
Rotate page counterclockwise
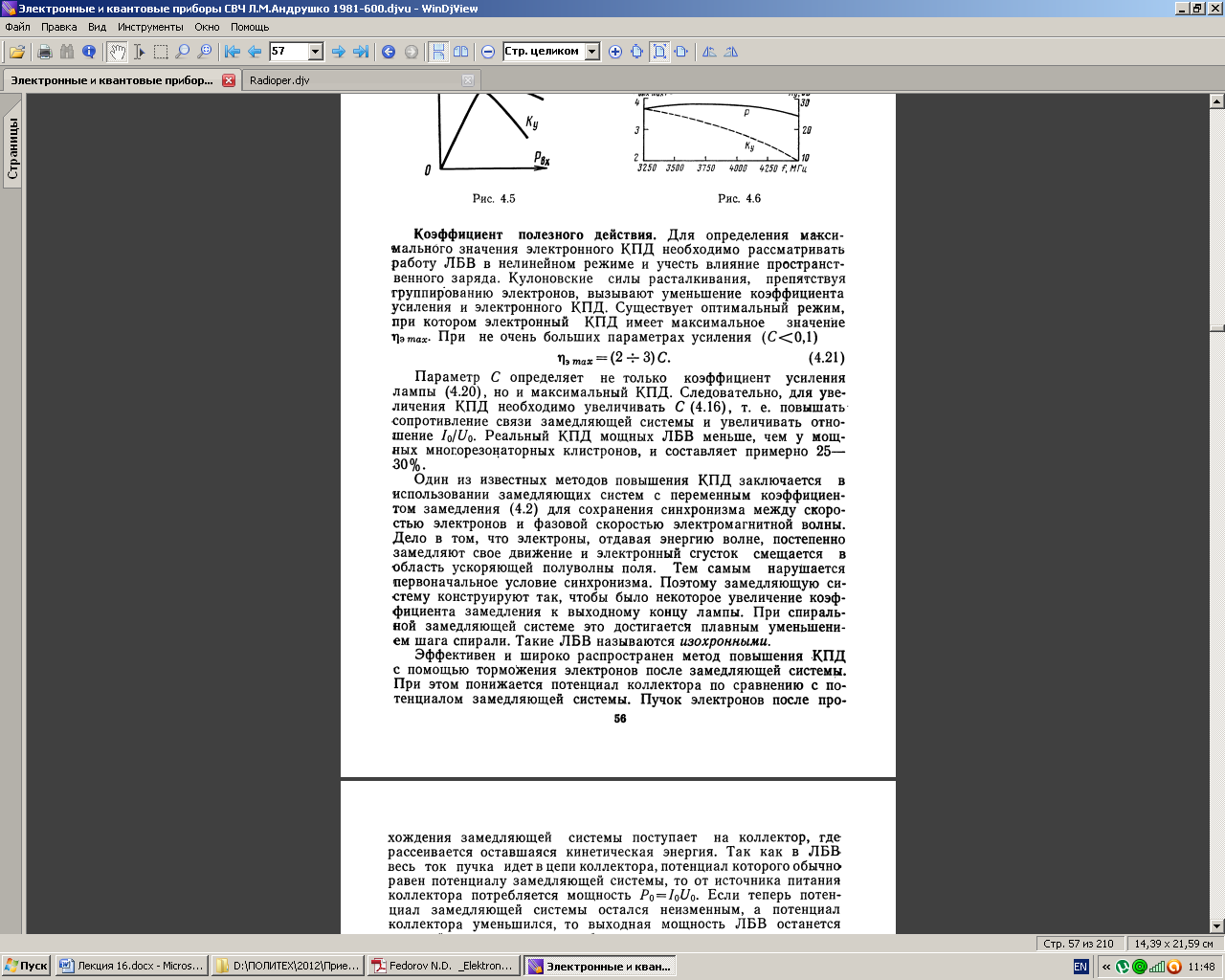click(709, 52)
